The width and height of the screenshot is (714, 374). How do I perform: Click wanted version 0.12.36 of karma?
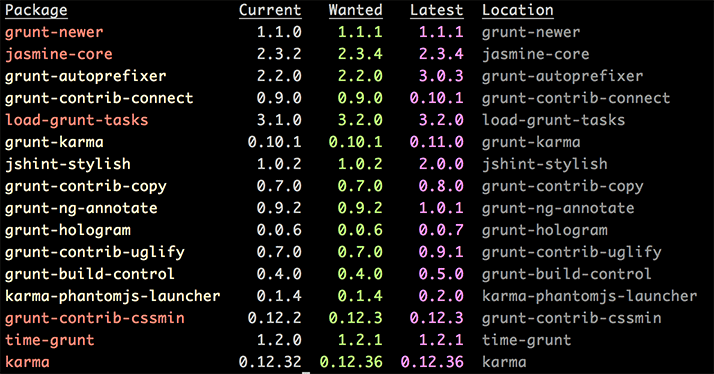(x=351, y=362)
